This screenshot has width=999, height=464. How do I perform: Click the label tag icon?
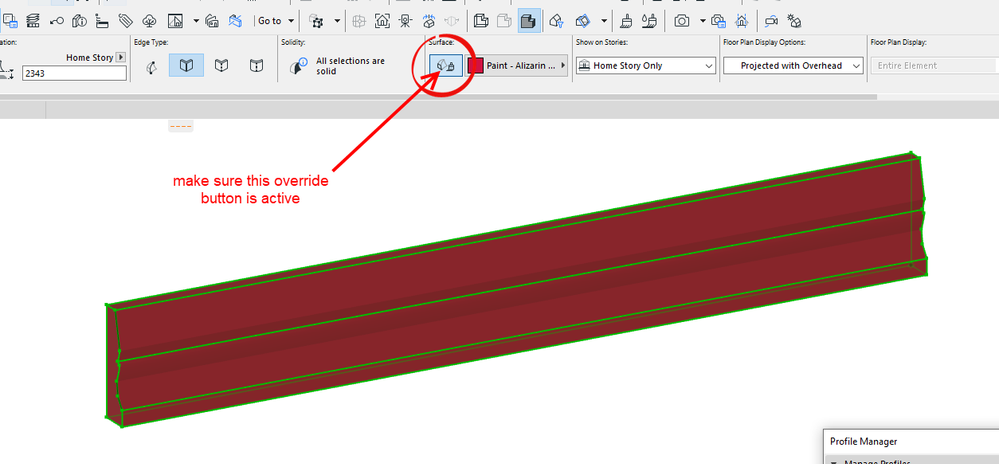125,21
